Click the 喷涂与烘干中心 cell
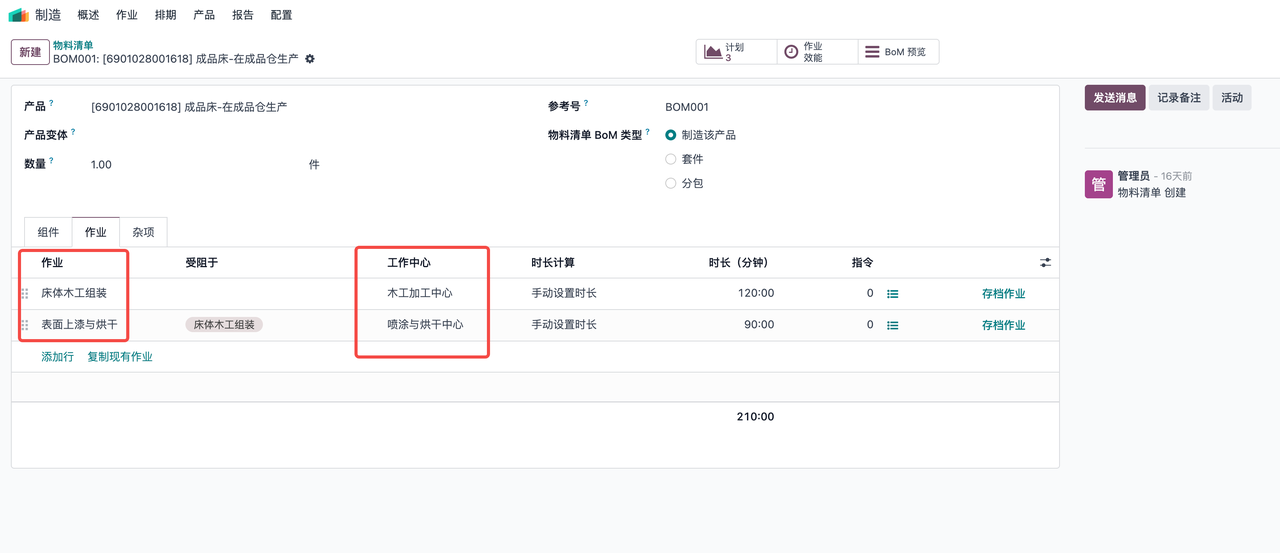This screenshot has width=1280, height=553. pos(425,325)
